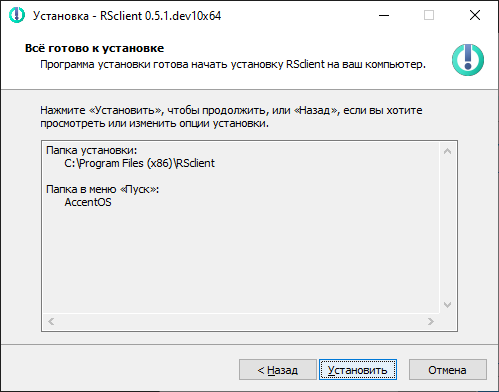The width and height of the screenshot is (499, 392).
Task: Click the greyed-out maximize window icon
Action: [429, 15]
